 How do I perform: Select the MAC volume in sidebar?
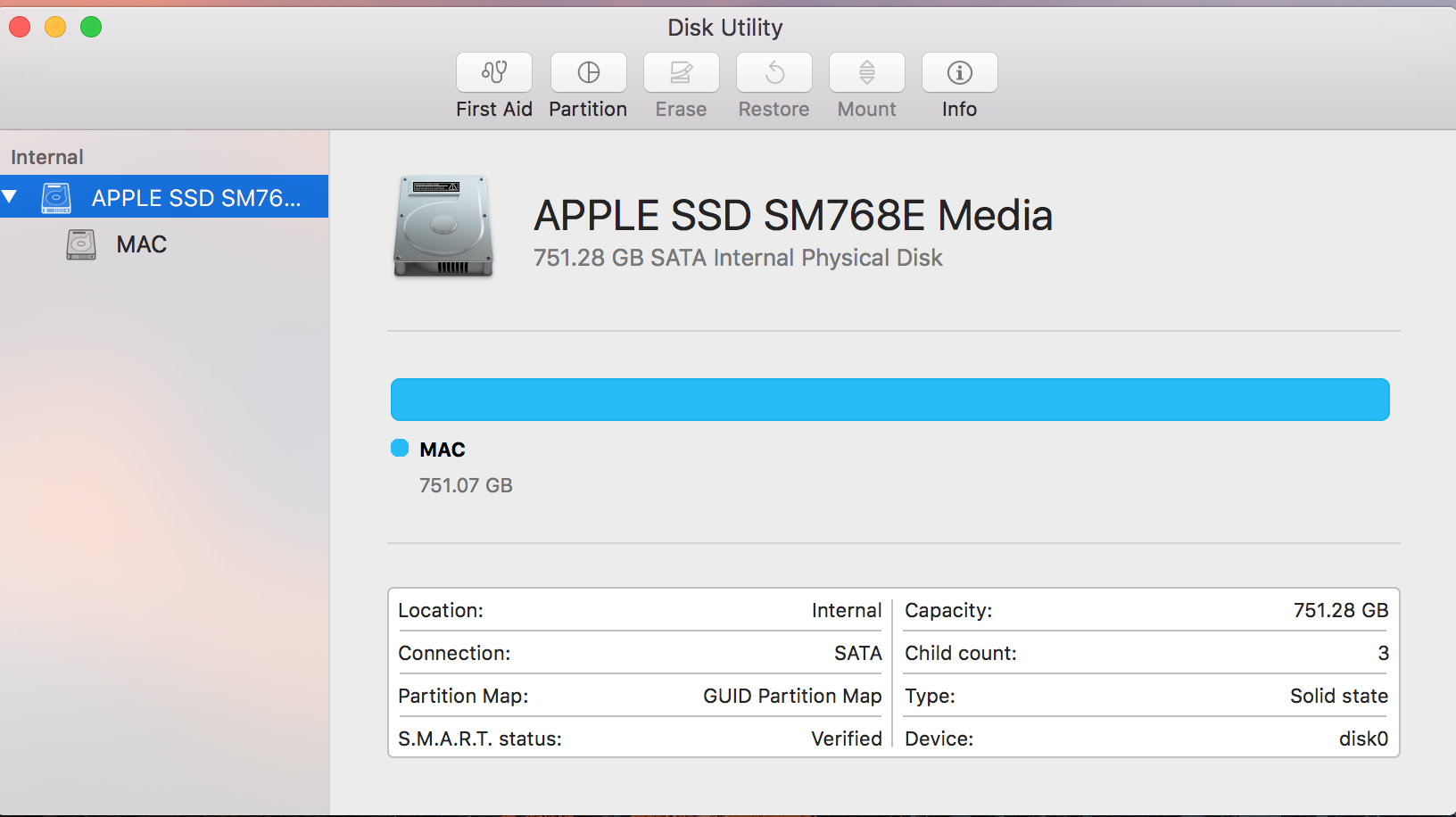[x=142, y=244]
